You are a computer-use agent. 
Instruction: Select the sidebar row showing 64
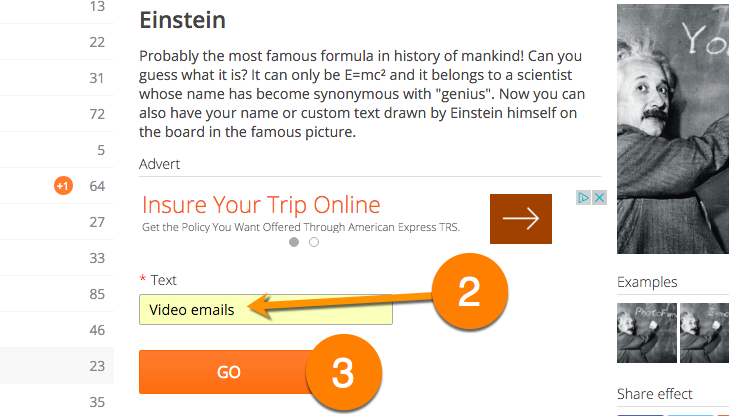pyautogui.click(x=57, y=186)
